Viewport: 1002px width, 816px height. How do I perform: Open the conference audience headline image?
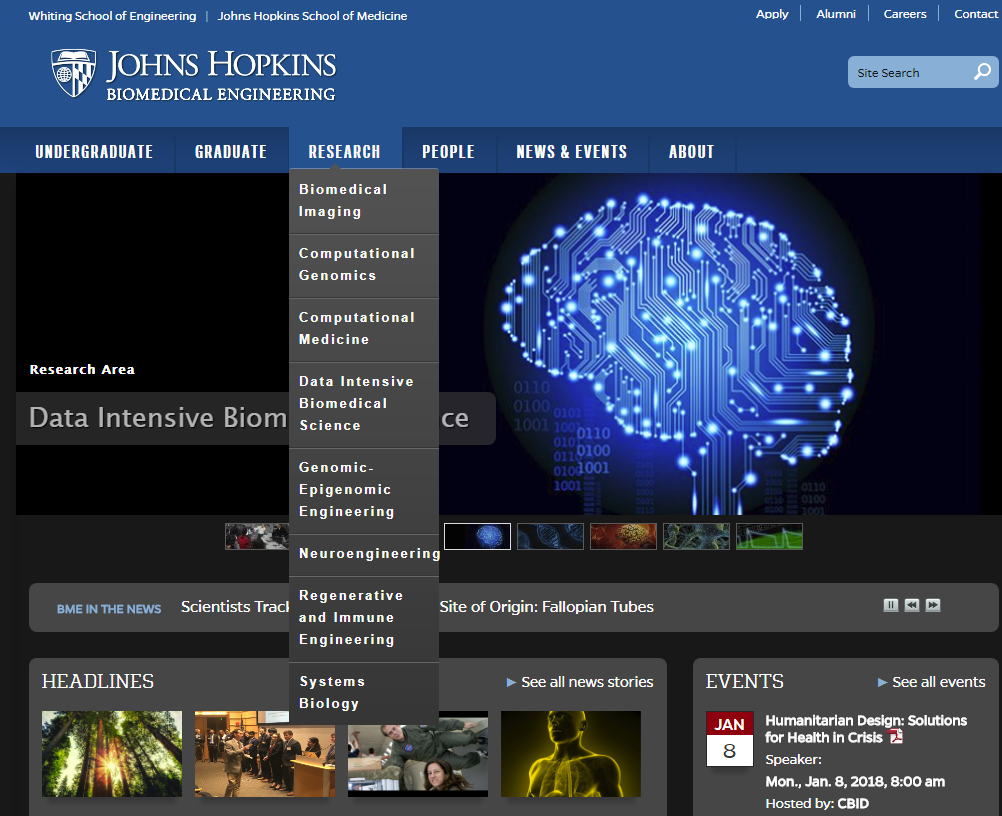[265, 754]
